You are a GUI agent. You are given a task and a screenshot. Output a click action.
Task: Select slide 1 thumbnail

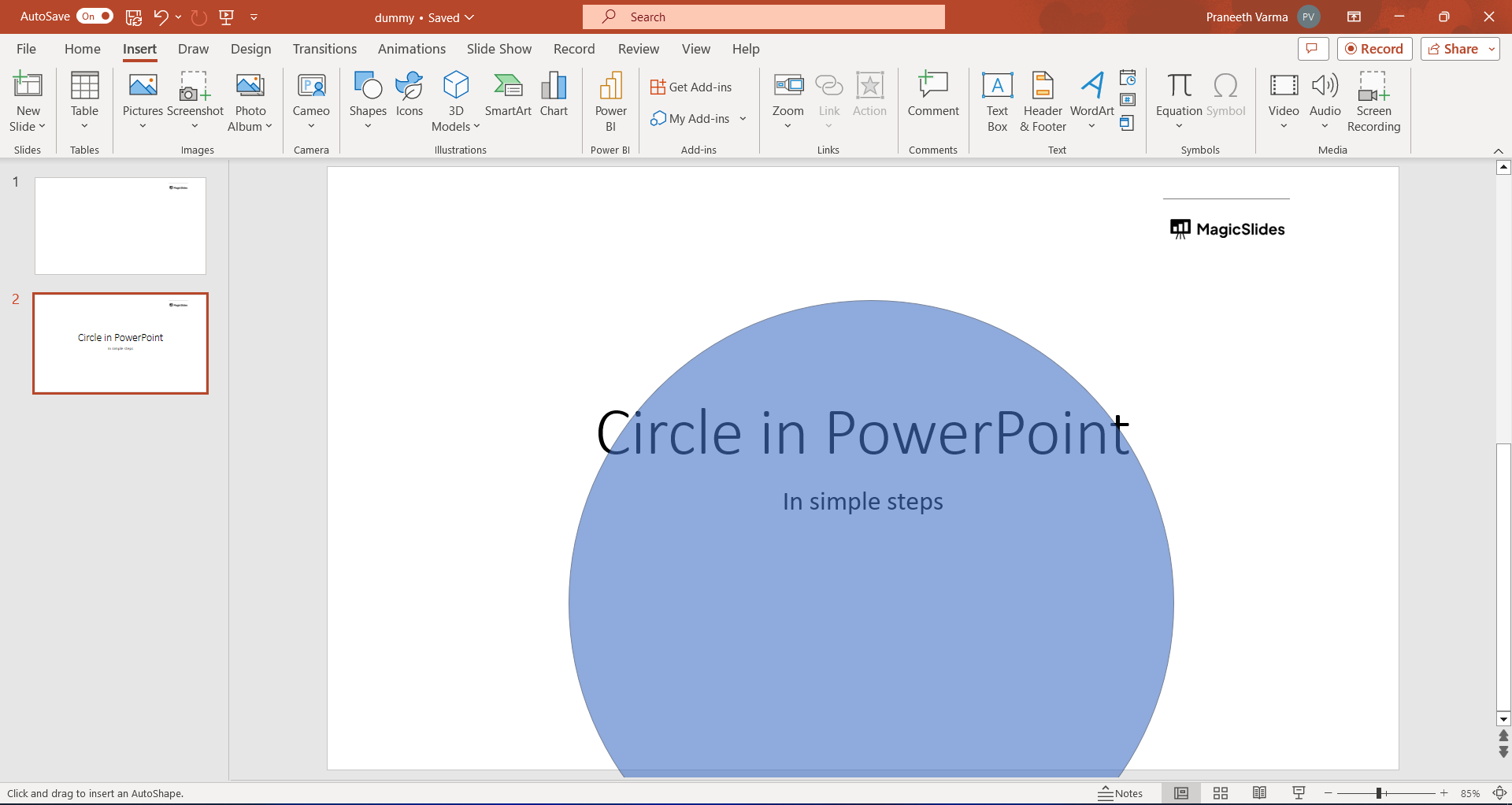coord(120,226)
